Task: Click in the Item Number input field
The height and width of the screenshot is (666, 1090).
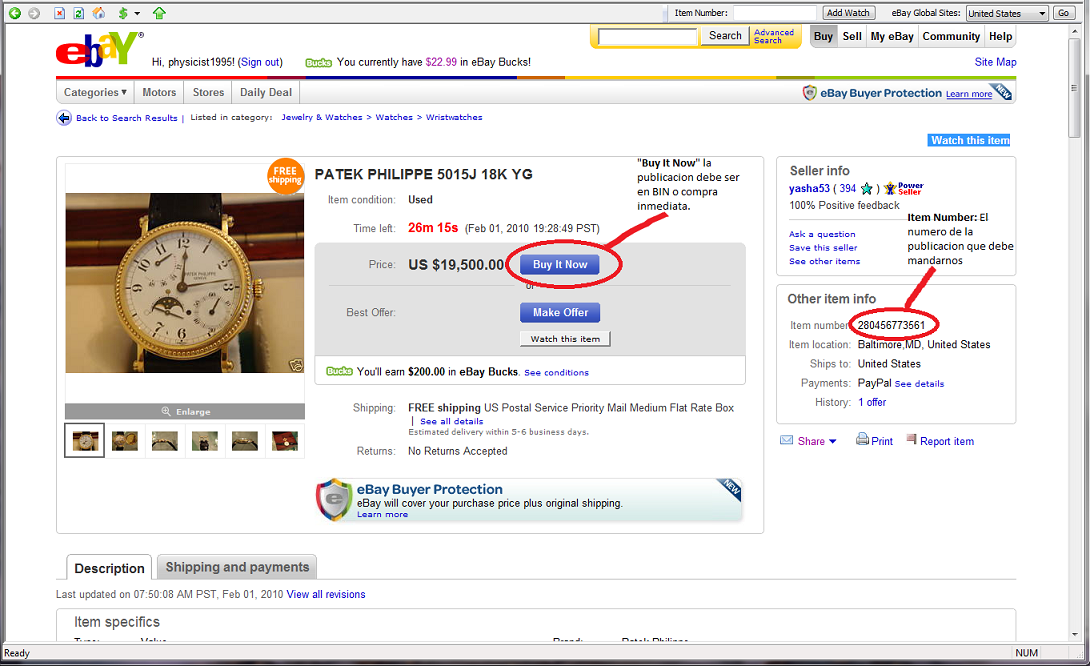Action: 774,13
